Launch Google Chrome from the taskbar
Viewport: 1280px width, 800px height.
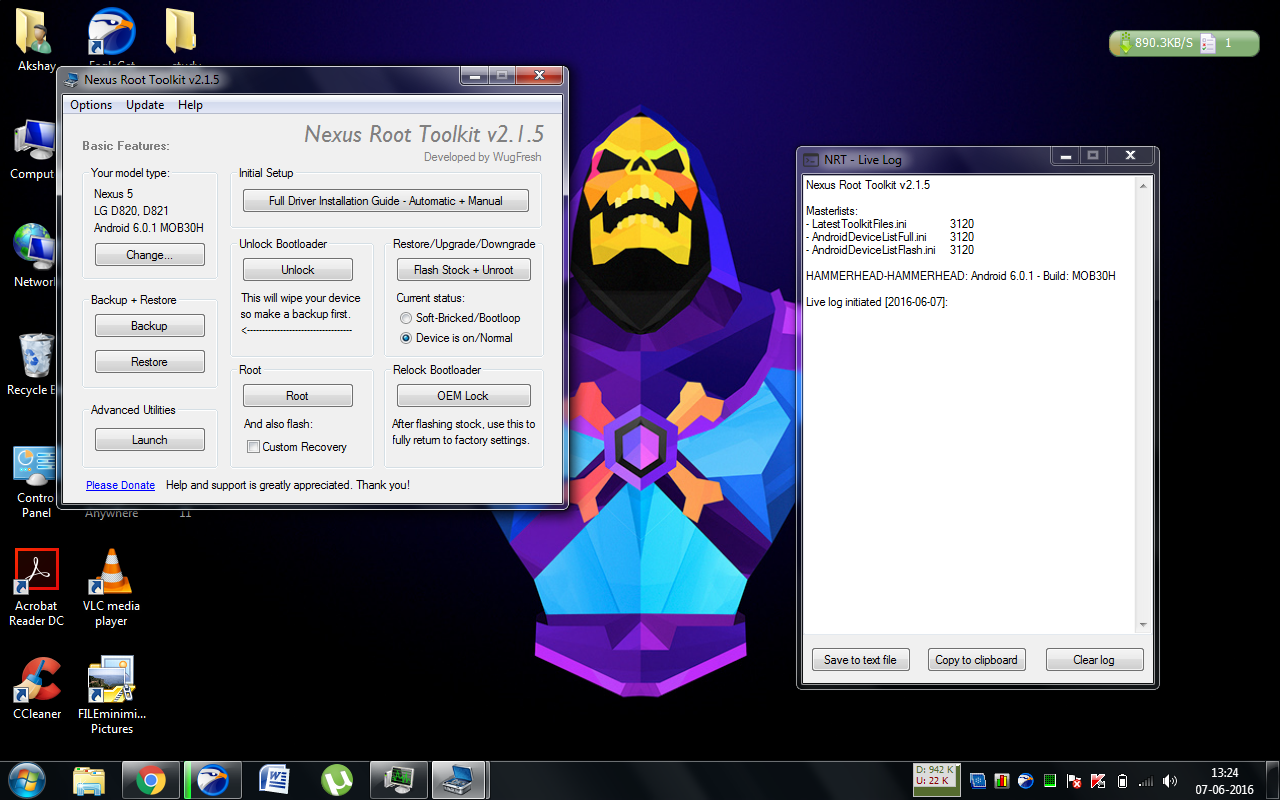pos(151,779)
